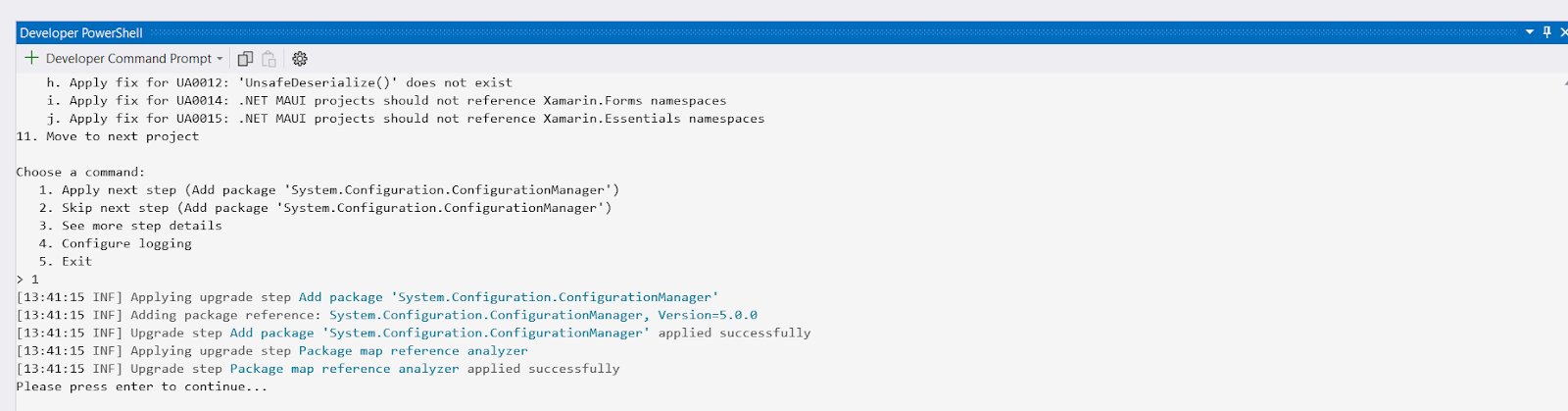
Task: Click the scroll-up arrow of terminal scrollbar
Action: (x=1565, y=82)
